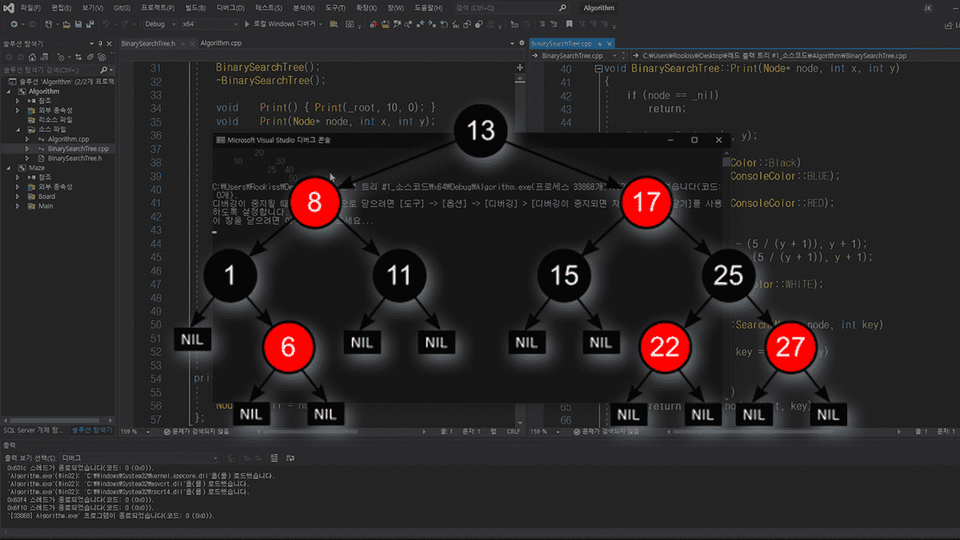Screen dimensions: 960x540
Task: Click the Navigate Backward toolbar icon
Action: [x=13, y=24]
